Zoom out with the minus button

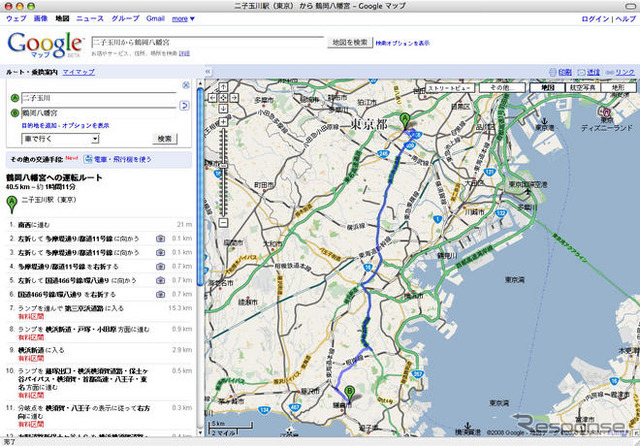[223, 223]
